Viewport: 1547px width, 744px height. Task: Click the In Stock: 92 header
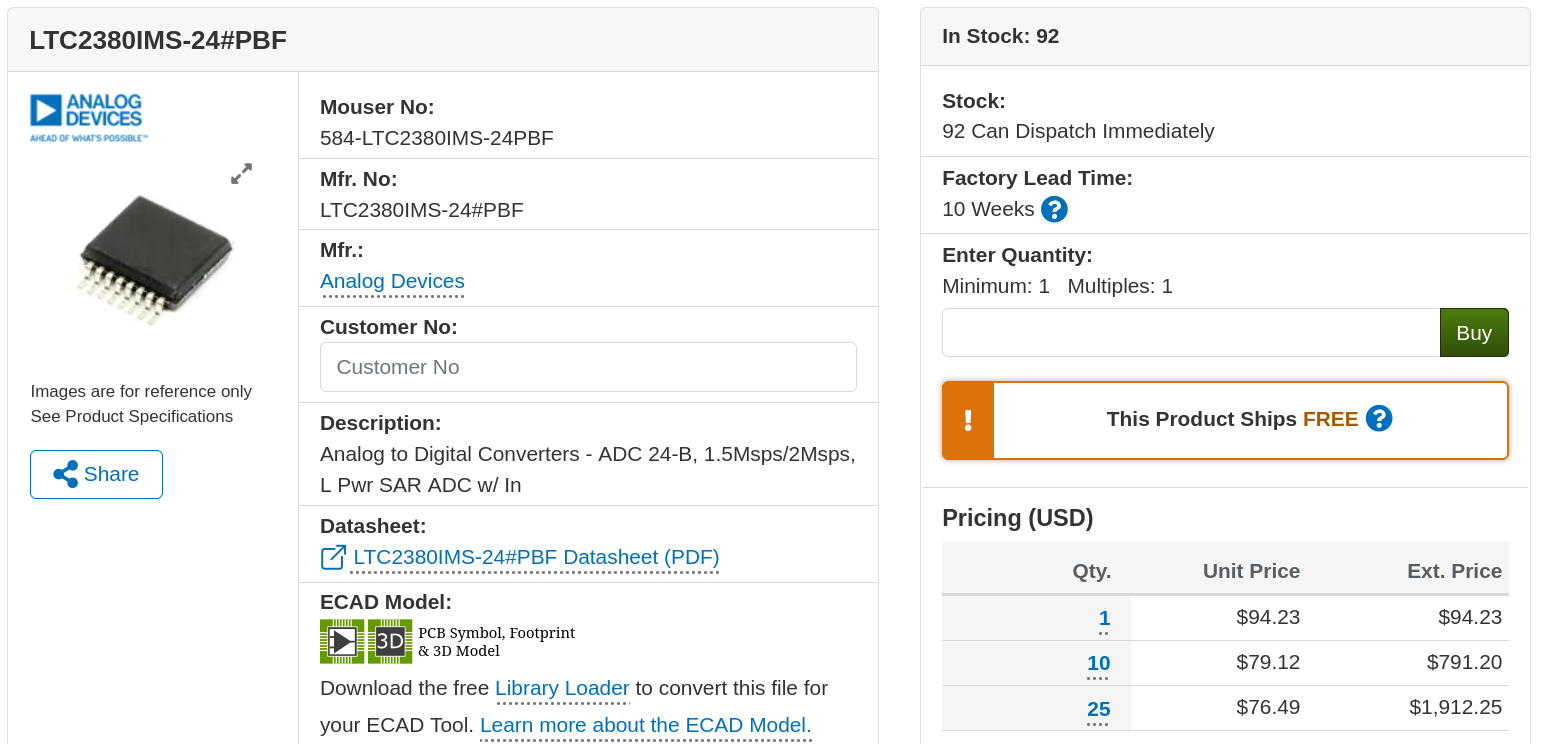click(1000, 37)
